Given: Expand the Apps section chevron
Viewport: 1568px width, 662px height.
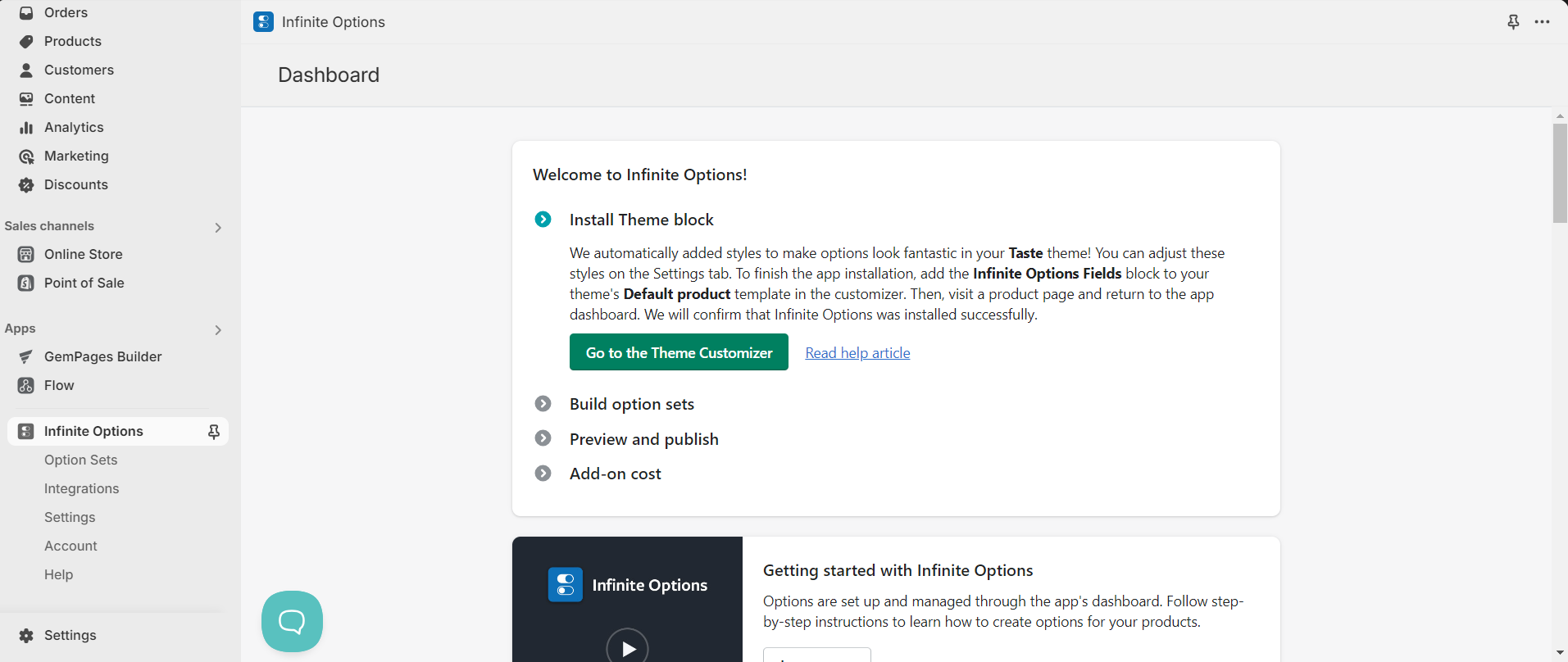Looking at the screenshot, I should tap(218, 330).
